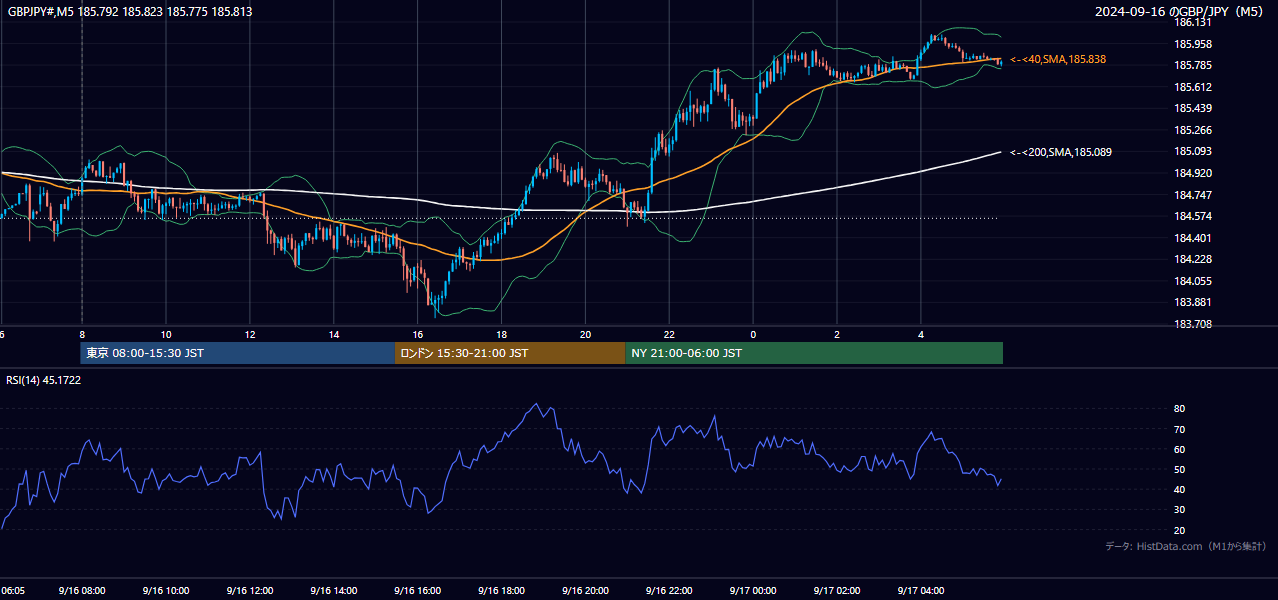1278x600 pixels.
Task: Click the 9/17 02:00 time axis label
Action: [x=837, y=591]
